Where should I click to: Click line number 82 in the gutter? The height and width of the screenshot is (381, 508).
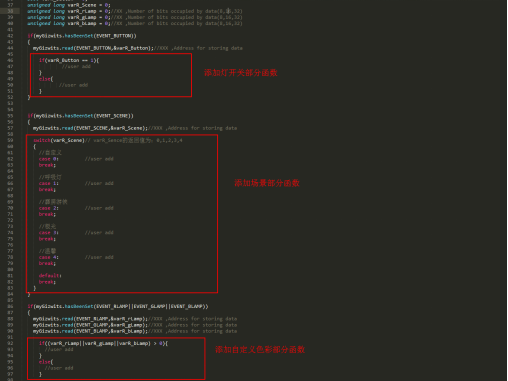click(x=10, y=282)
